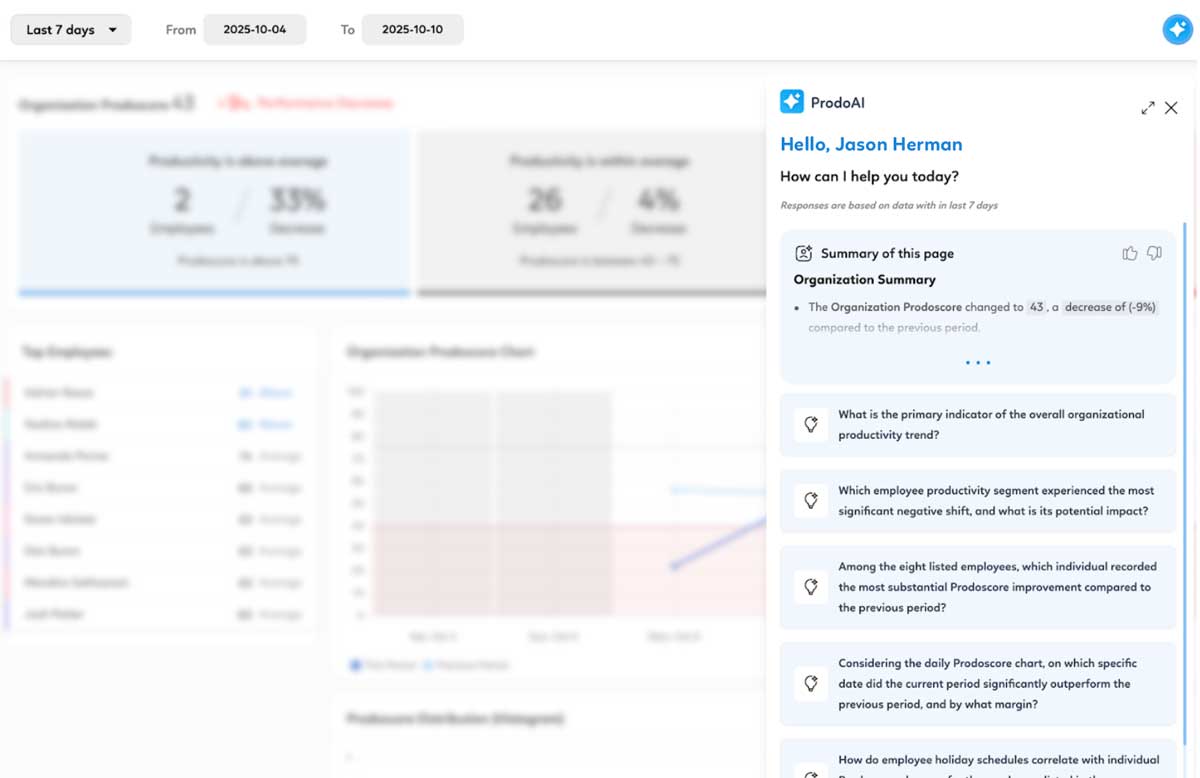Click lightbulb icon beside primary indicator question
Screen dimensions: 1200x778
tap(811, 425)
